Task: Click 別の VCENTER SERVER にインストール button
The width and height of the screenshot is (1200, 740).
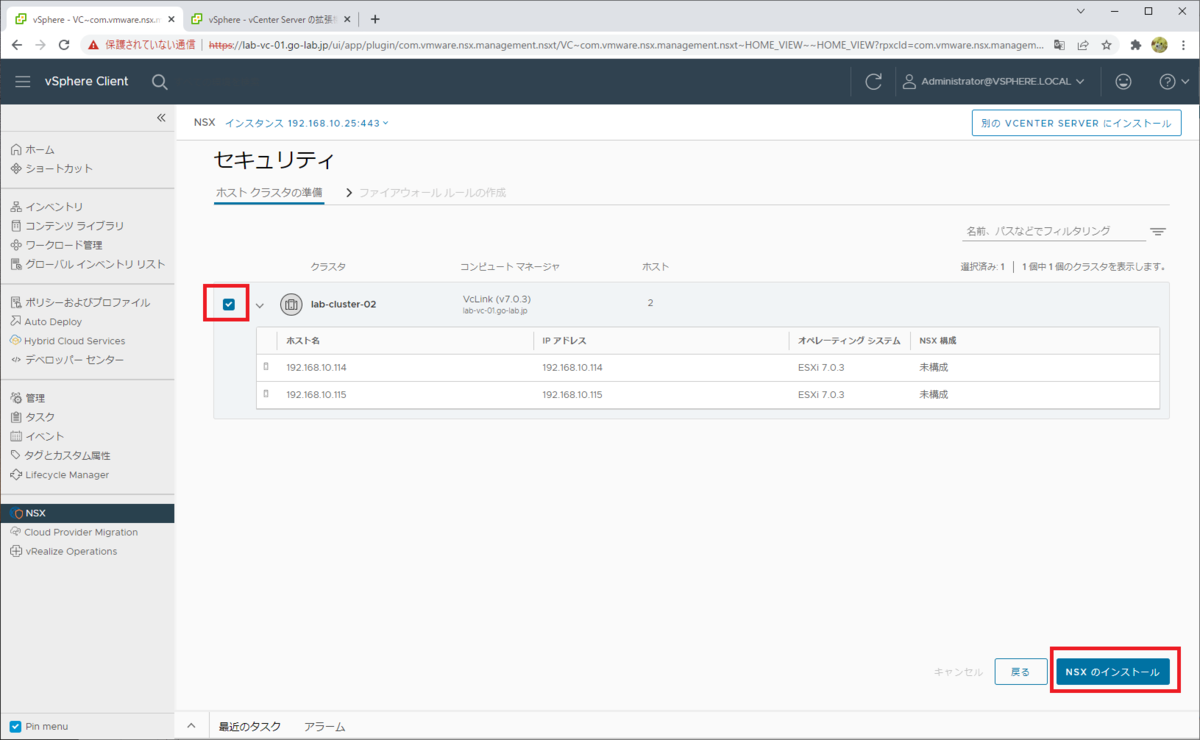Action: pyautogui.click(x=1076, y=123)
